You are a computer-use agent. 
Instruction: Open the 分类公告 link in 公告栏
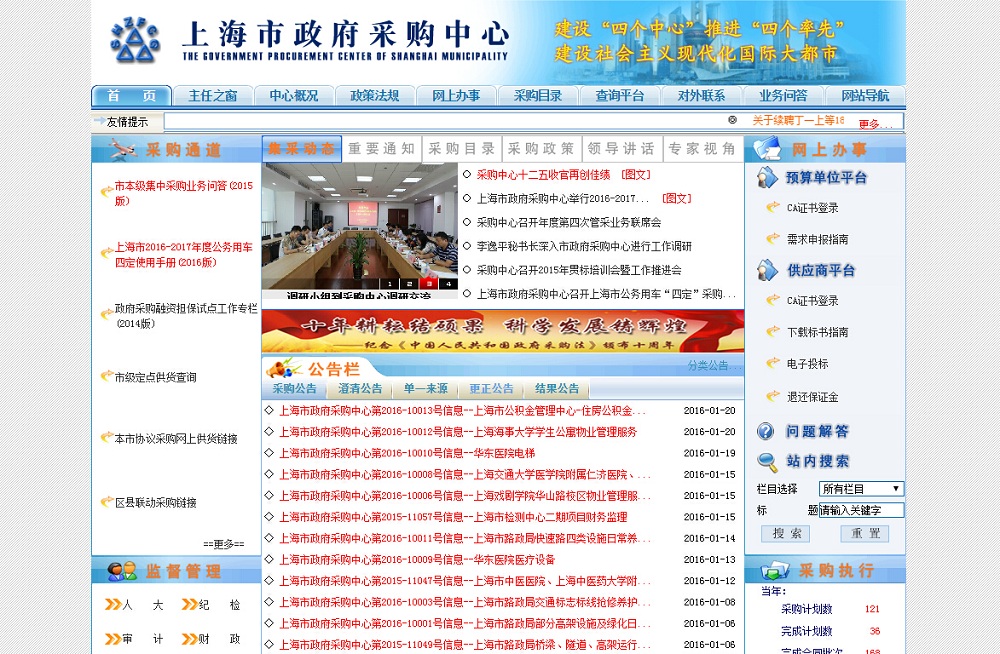[714, 366]
